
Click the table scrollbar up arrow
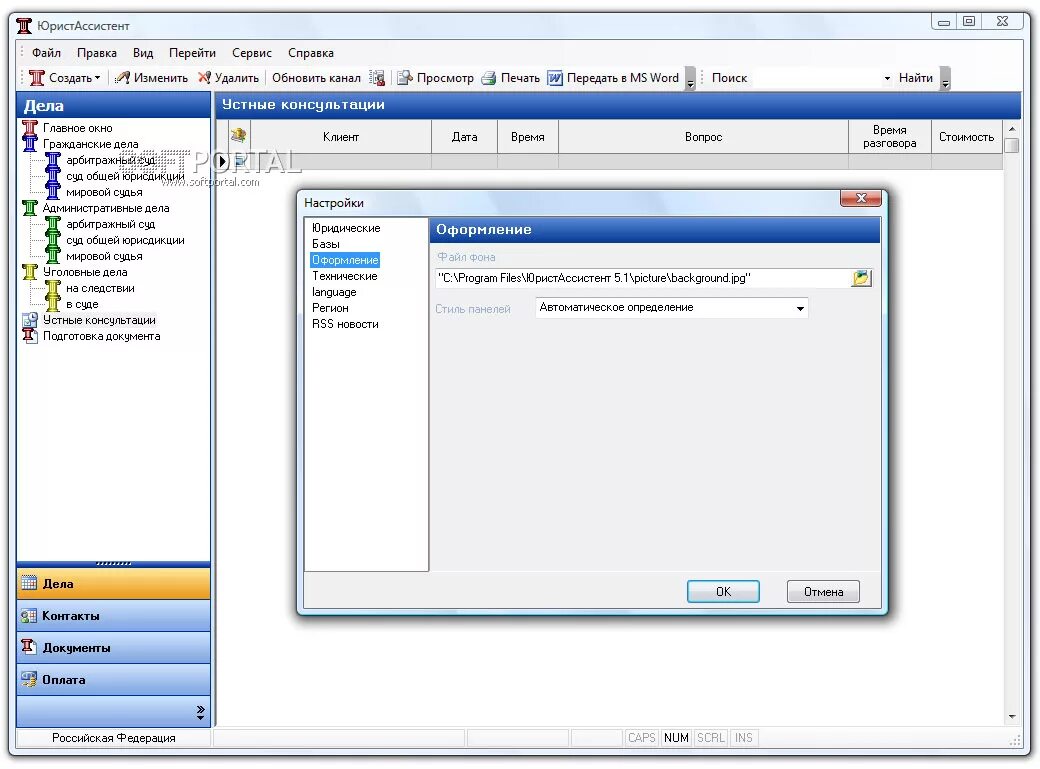pos(1011,129)
